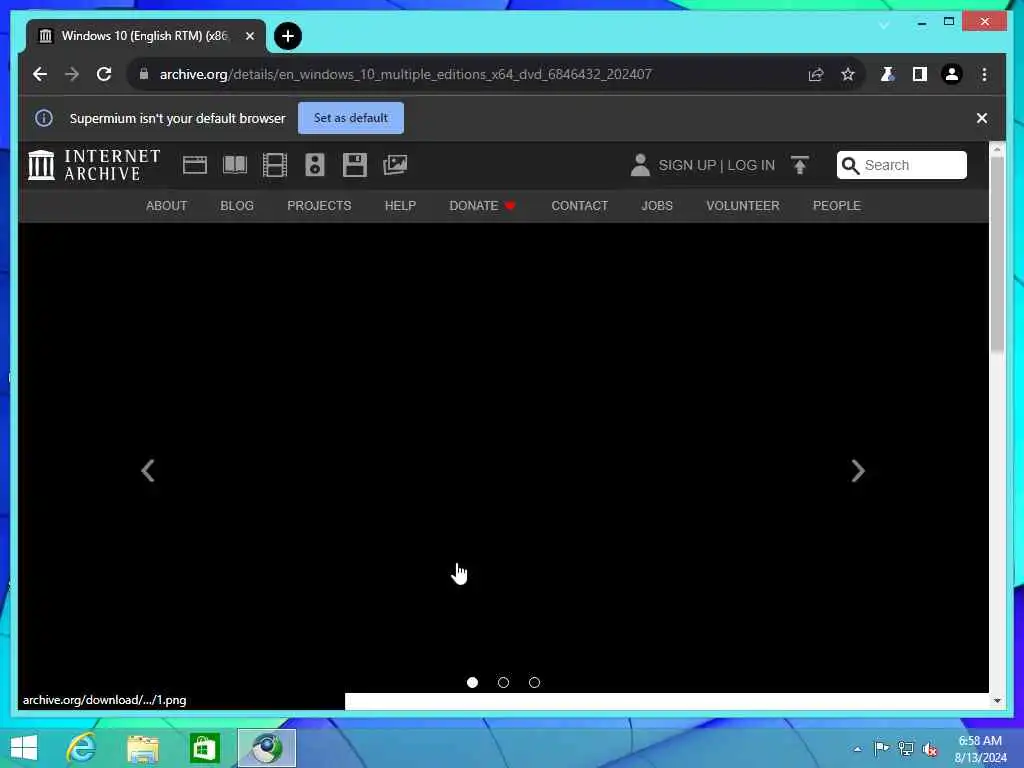The image size is (1024, 768).
Task: Select the second carousel dot
Action: coord(504,682)
